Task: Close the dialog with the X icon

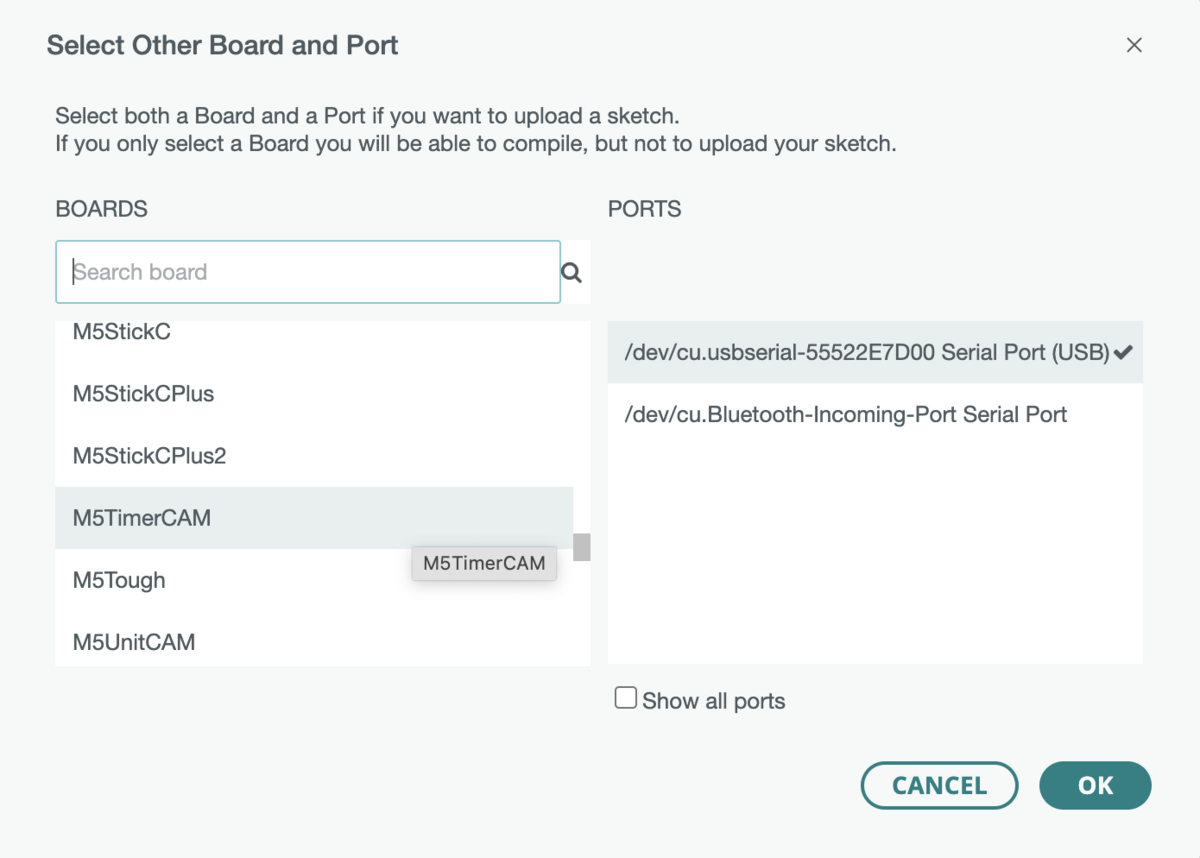Action: click(x=1134, y=45)
